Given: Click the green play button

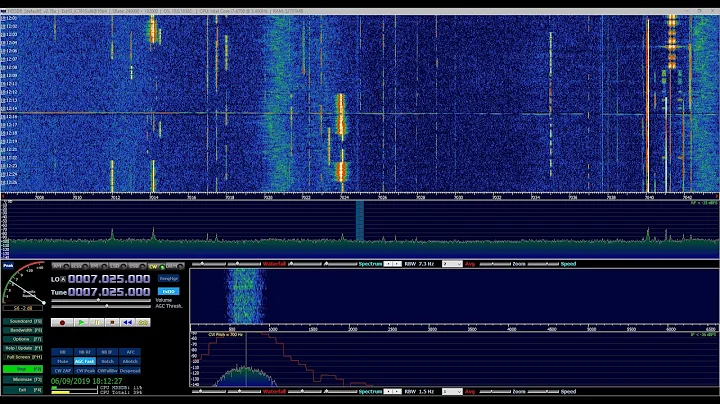Looking at the screenshot, I should point(81,322).
